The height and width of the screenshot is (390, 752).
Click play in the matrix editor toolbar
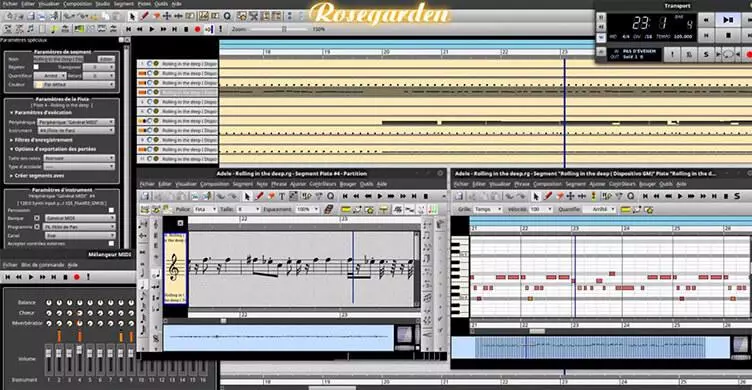pos(680,196)
